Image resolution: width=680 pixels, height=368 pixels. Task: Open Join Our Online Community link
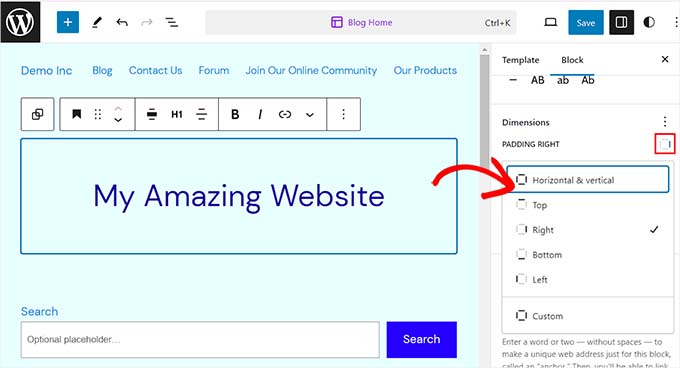click(311, 71)
